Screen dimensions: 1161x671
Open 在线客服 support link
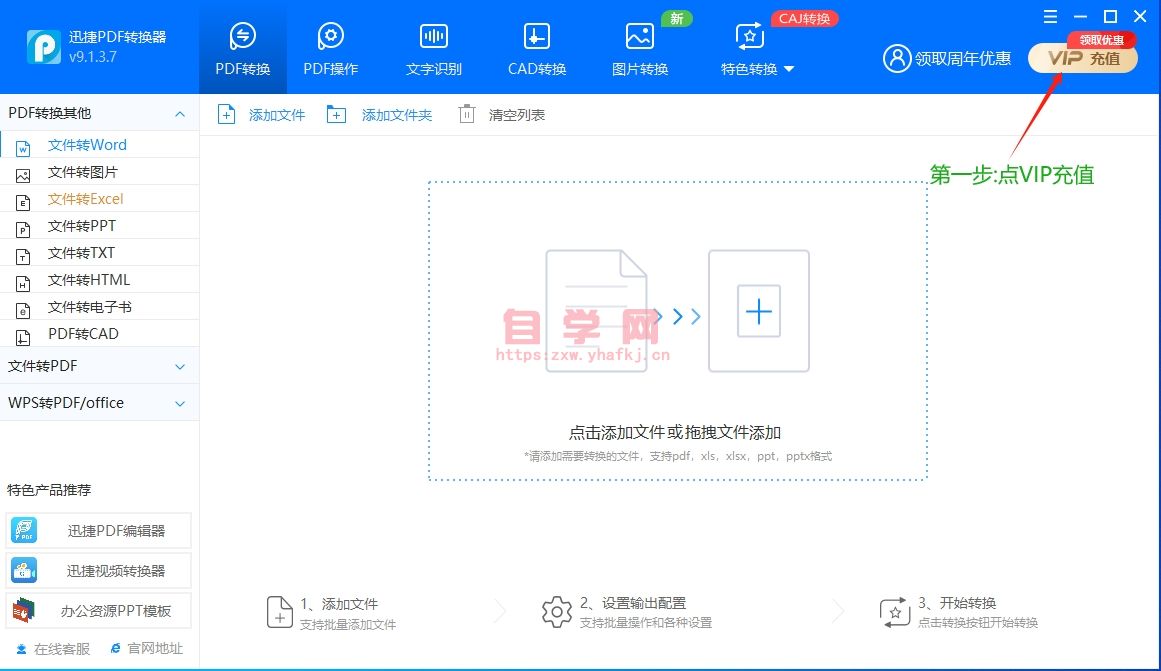click(x=54, y=649)
